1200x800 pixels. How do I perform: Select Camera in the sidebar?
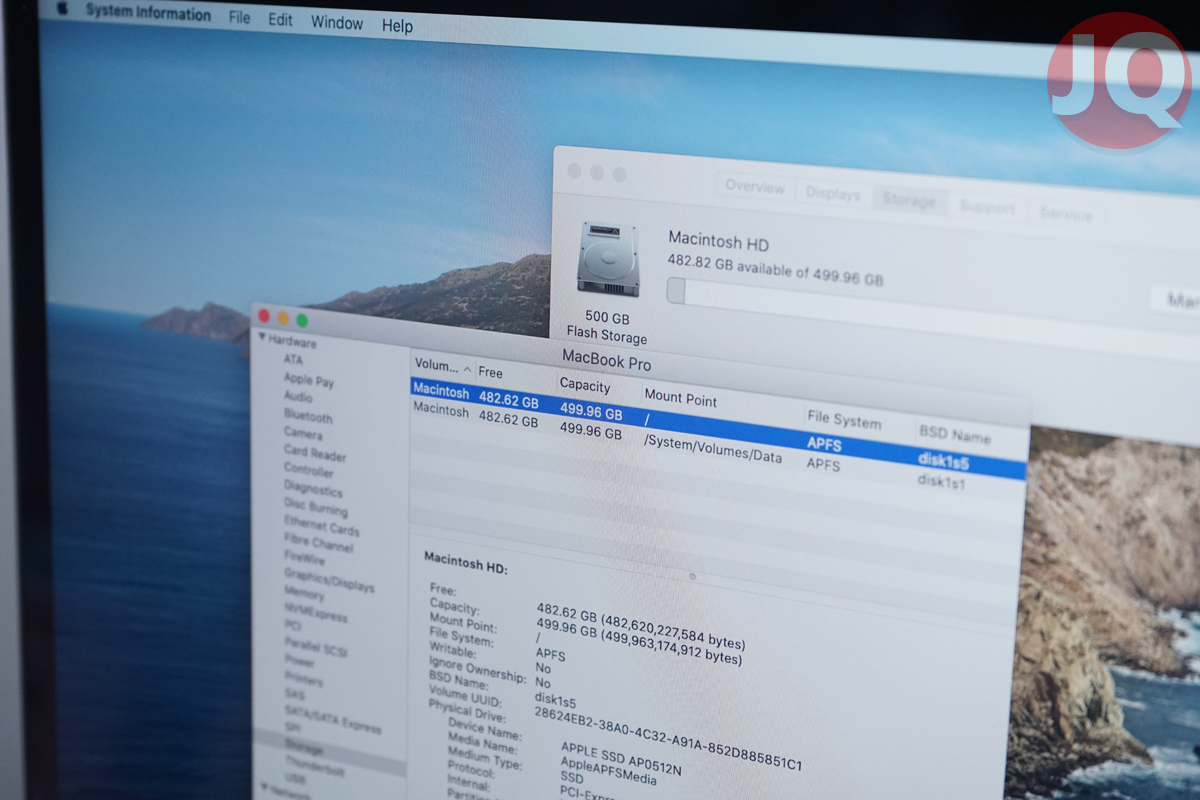click(303, 434)
